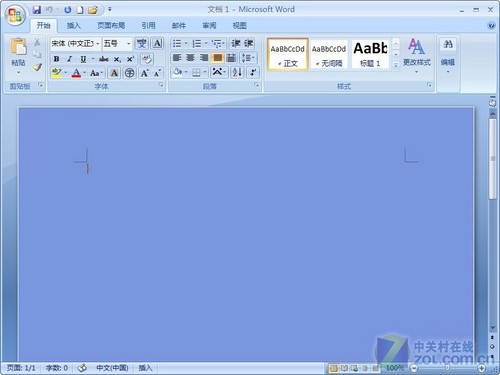
Task: Toggle underline (U) formatting
Action: [83, 59]
